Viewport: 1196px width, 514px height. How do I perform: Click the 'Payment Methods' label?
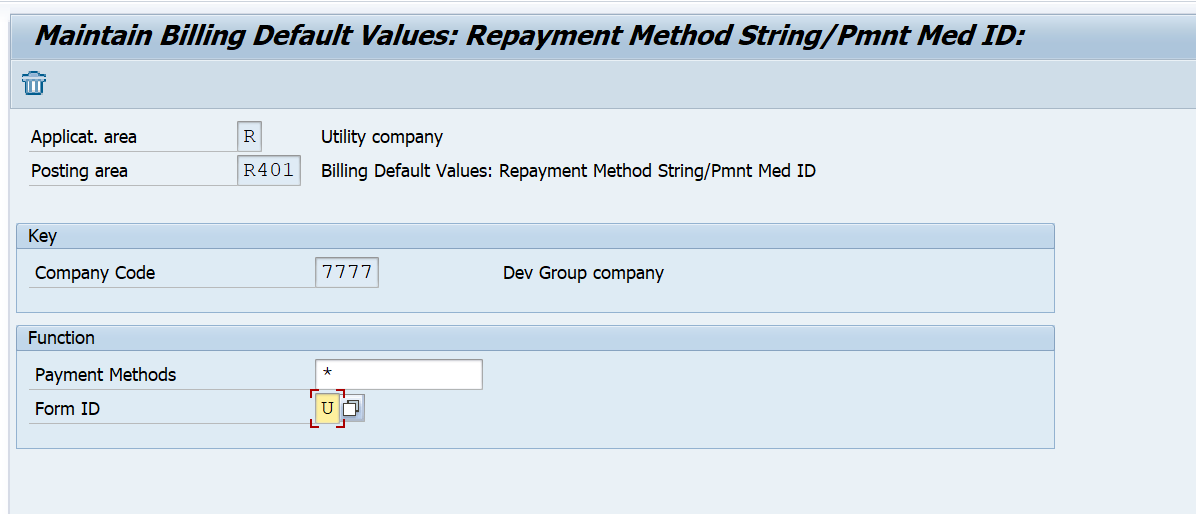(x=105, y=374)
